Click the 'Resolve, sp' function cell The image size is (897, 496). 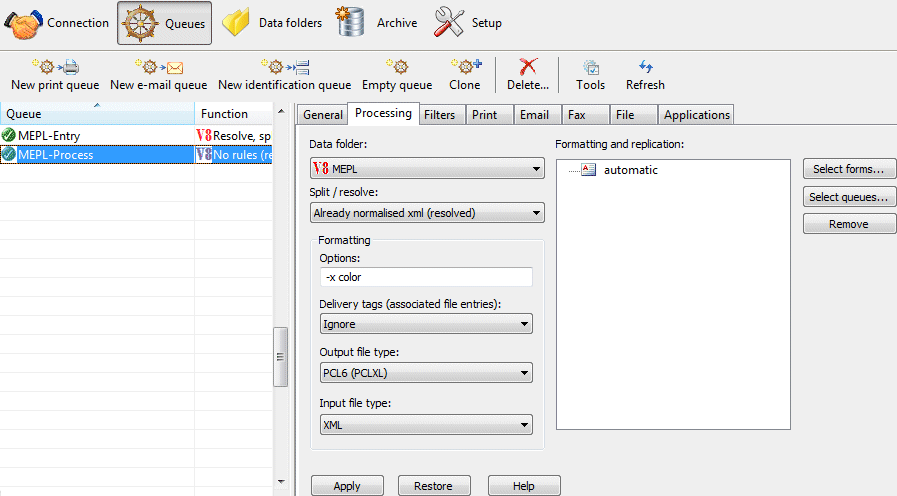point(234,135)
